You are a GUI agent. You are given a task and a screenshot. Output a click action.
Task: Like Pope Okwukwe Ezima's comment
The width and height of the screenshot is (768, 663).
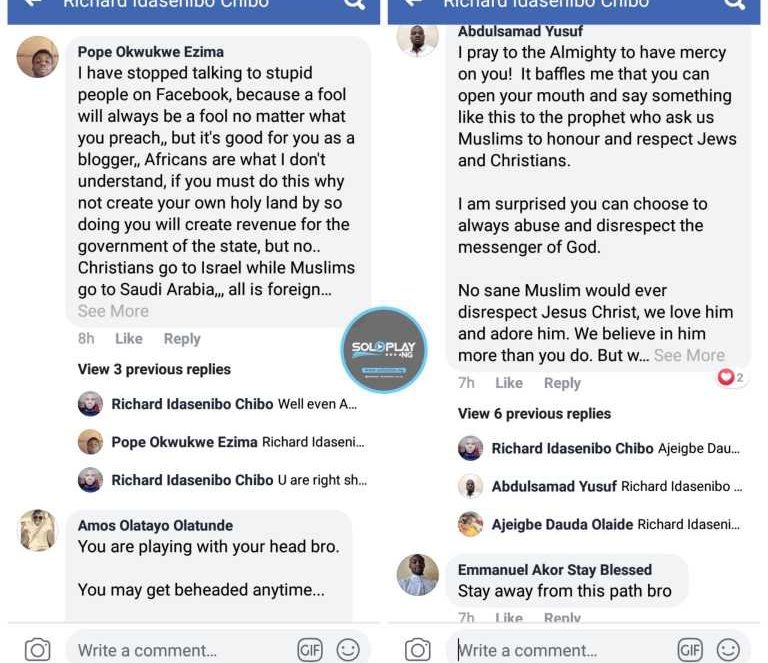click(129, 339)
